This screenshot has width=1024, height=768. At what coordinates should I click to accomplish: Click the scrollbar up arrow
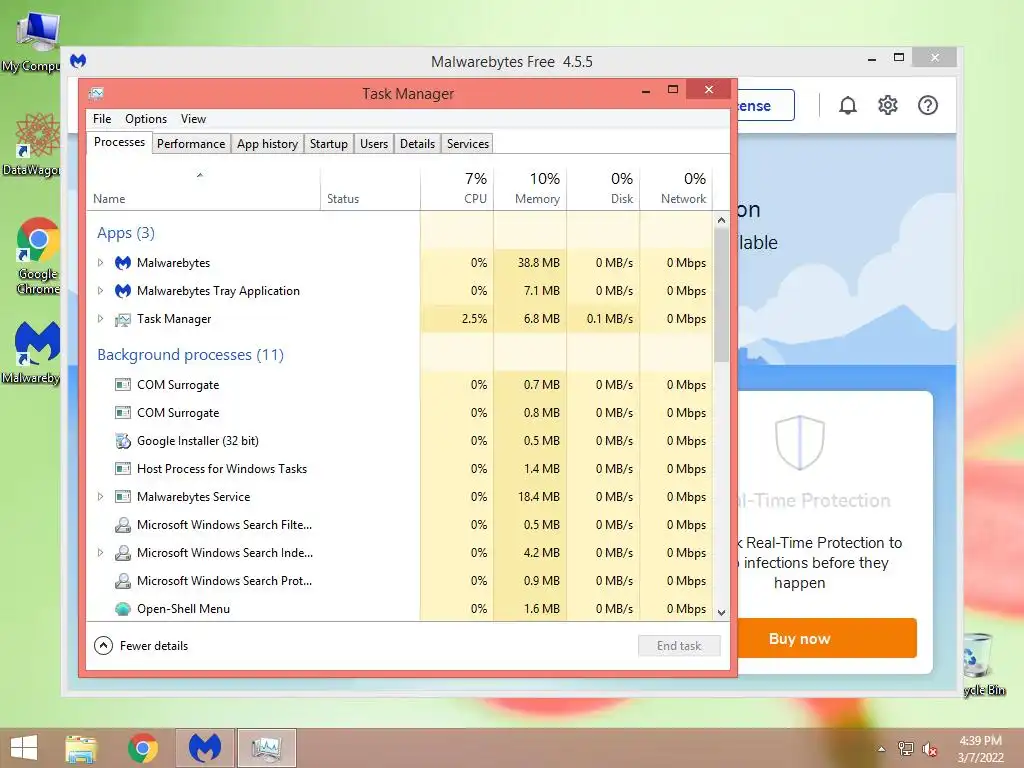tap(721, 220)
